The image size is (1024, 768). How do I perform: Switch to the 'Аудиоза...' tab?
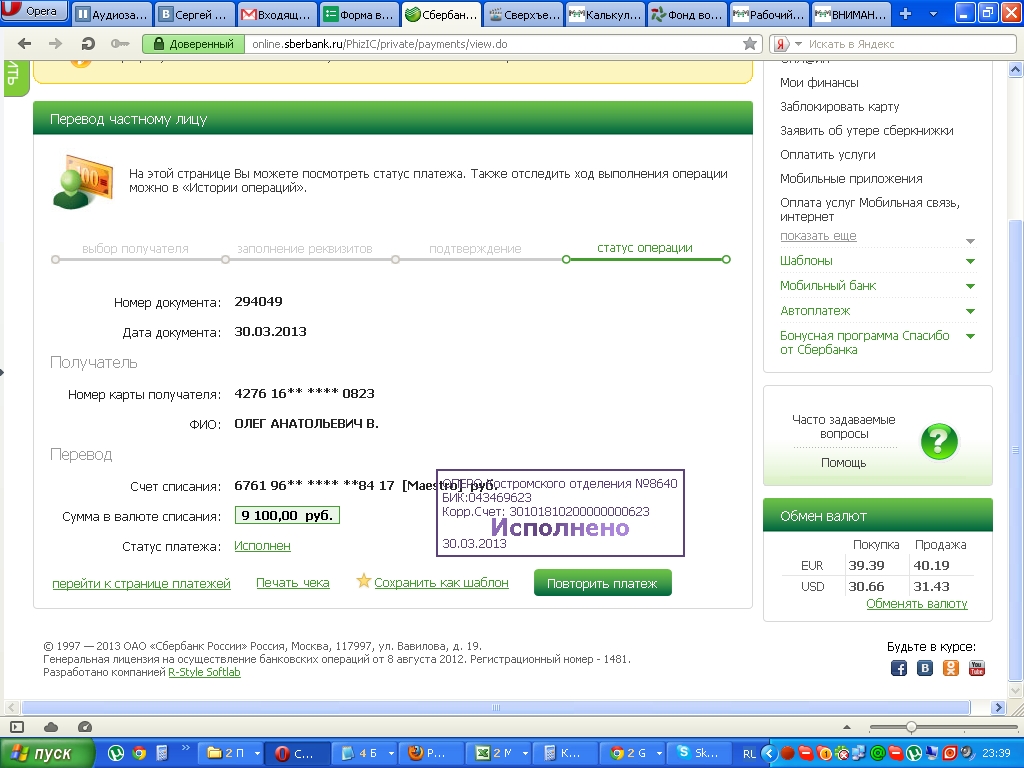[x=111, y=14]
